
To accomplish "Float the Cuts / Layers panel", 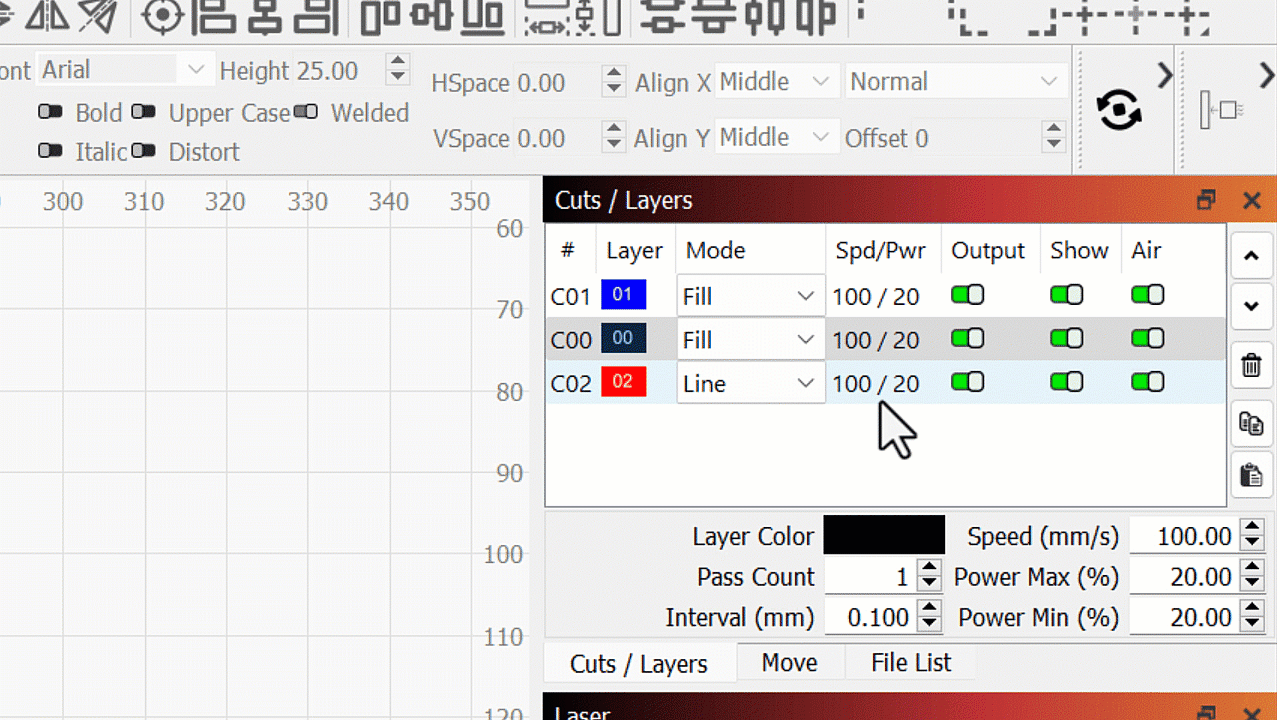I will coord(1206,201).
